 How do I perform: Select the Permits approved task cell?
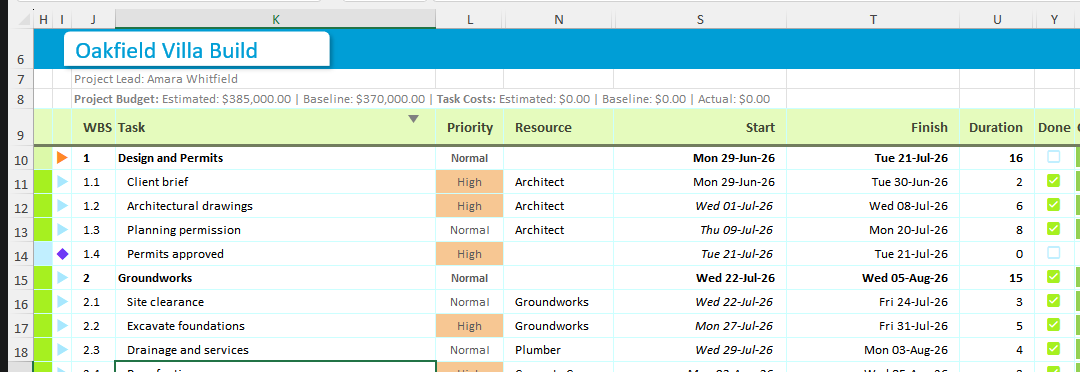click(276, 254)
